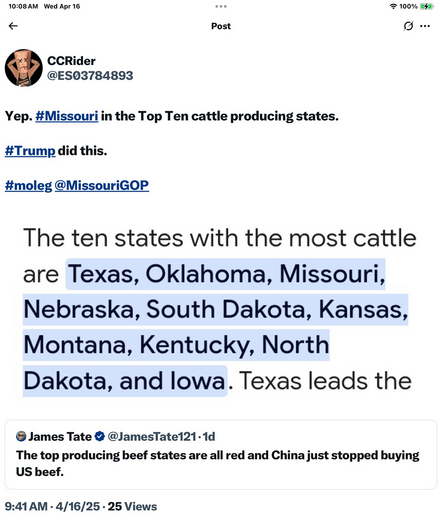View the 25 Views count
Image resolution: width=442 pixels, height=520 pixels.
pos(132,506)
